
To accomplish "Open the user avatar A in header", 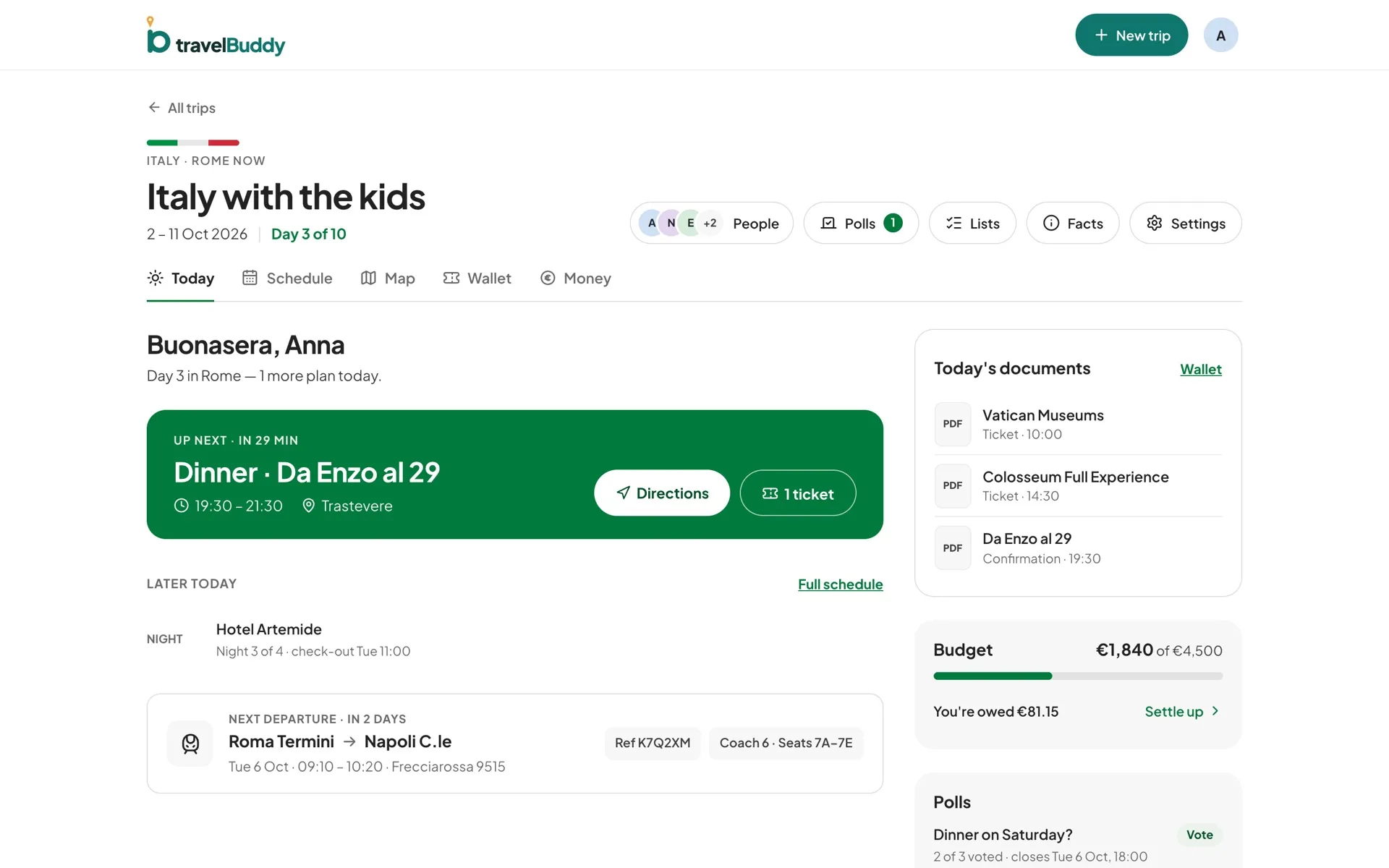I will [1220, 35].
